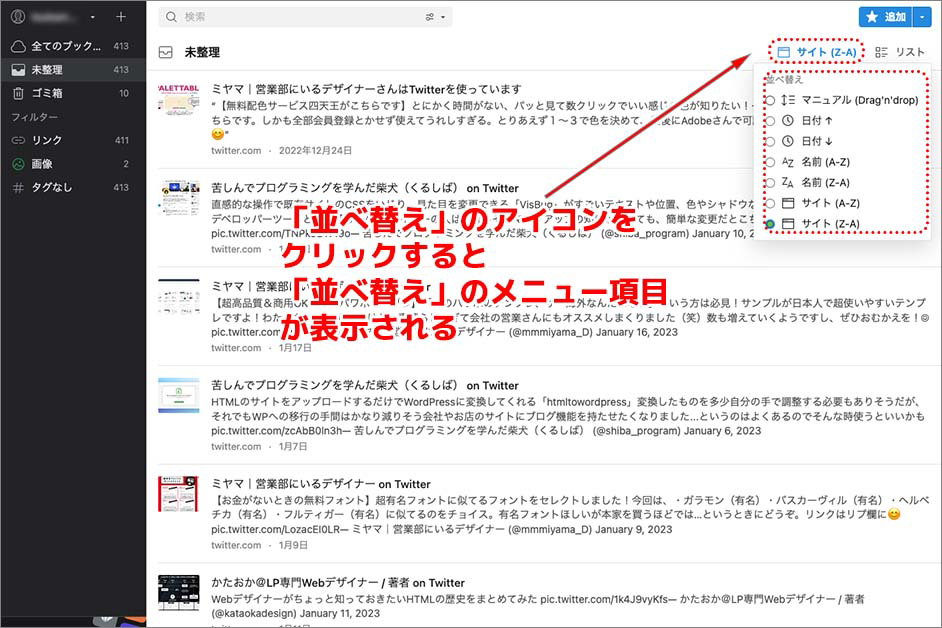Open 全てのブックマーク cloud icon in sidebar
The image size is (942, 628).
pos(18,46)
